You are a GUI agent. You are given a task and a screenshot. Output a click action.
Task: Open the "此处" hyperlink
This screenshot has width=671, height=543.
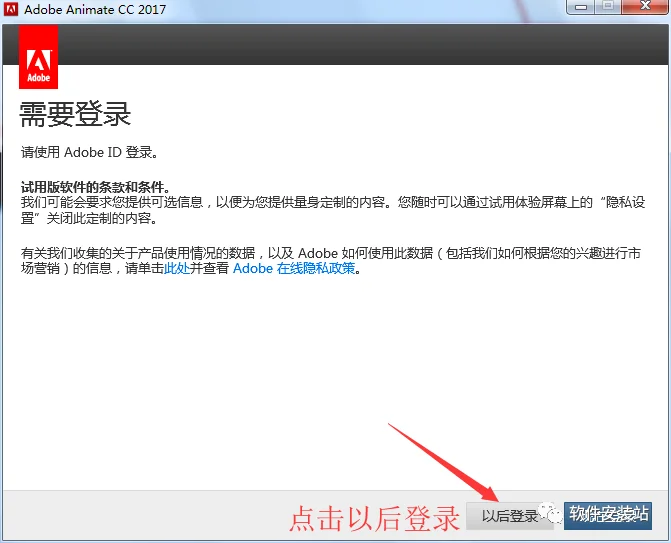[177, 269]
